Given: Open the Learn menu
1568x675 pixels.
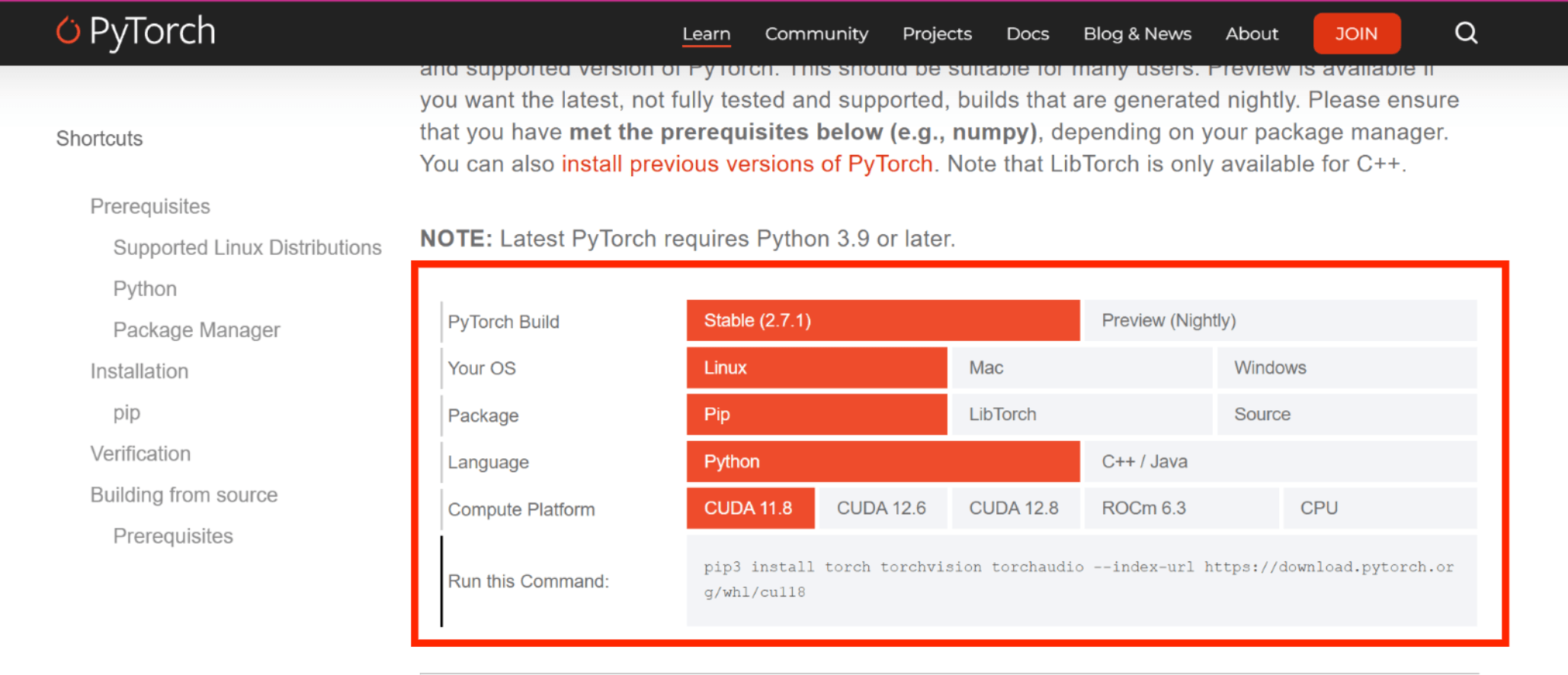Looking at the screenshot, I should pyautogui.click(x=706, y=34).
